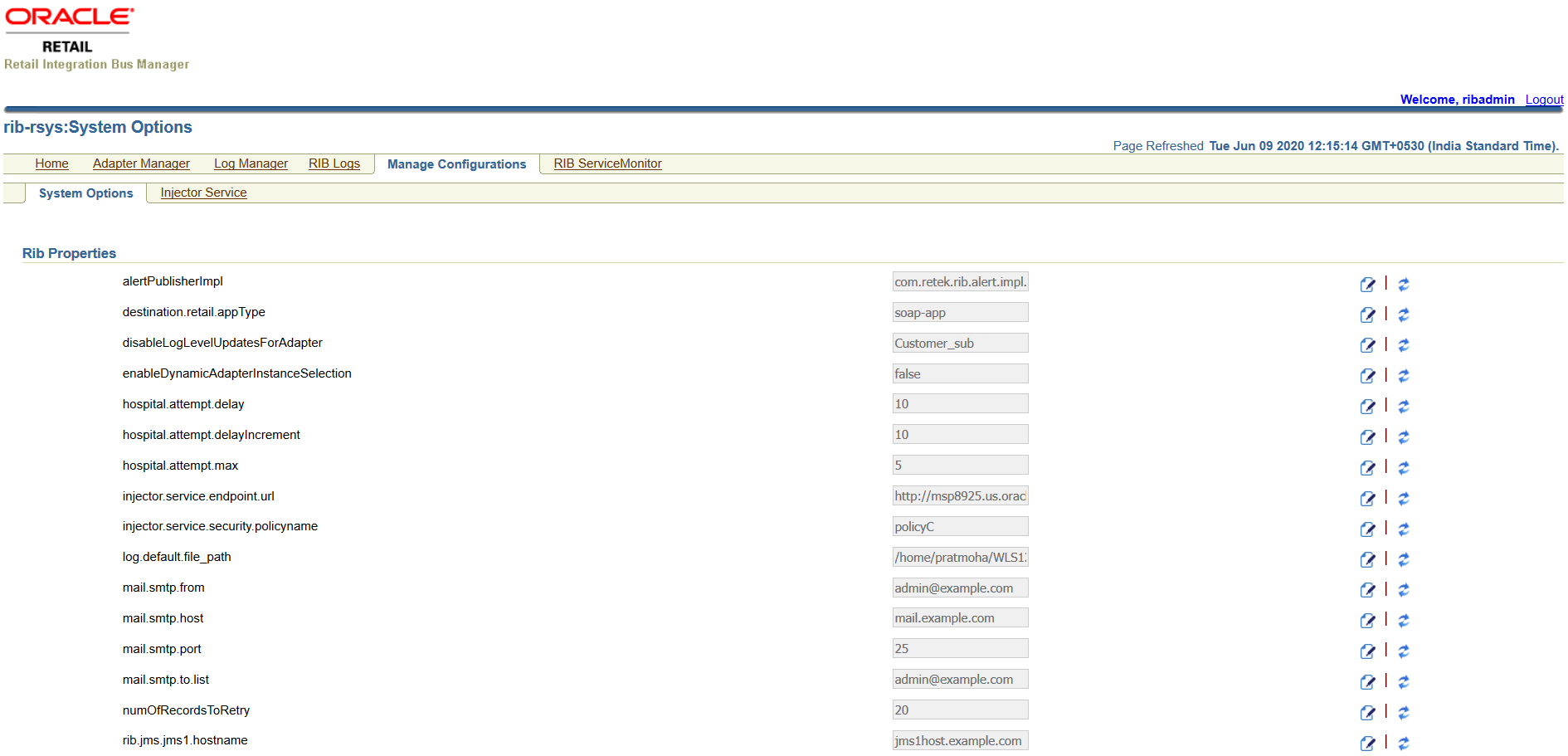Open the Injector Service subtab

click(203, 193)
